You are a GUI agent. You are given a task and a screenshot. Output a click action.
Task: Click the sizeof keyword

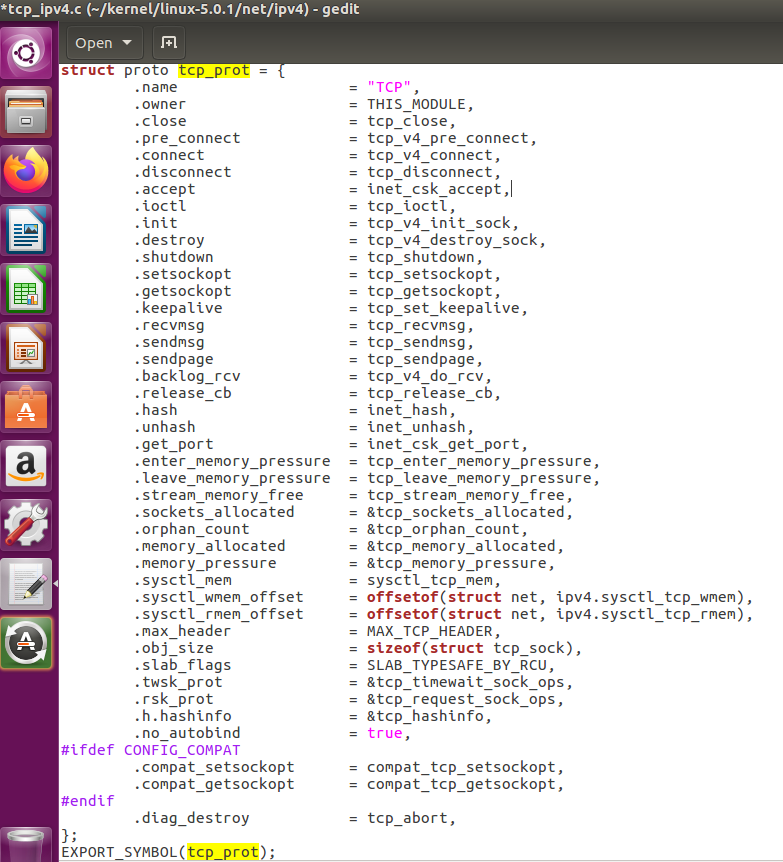pos(394,649)
